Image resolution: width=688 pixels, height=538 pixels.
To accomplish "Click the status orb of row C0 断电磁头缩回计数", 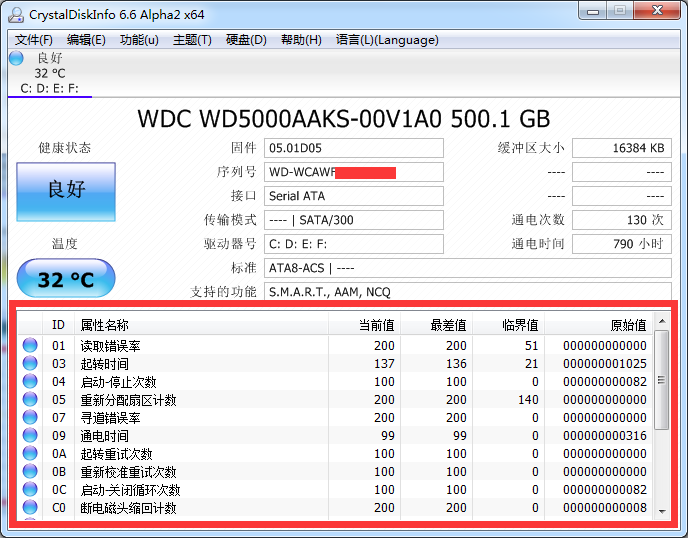I will pyautogui.click(x=30, y=507).
